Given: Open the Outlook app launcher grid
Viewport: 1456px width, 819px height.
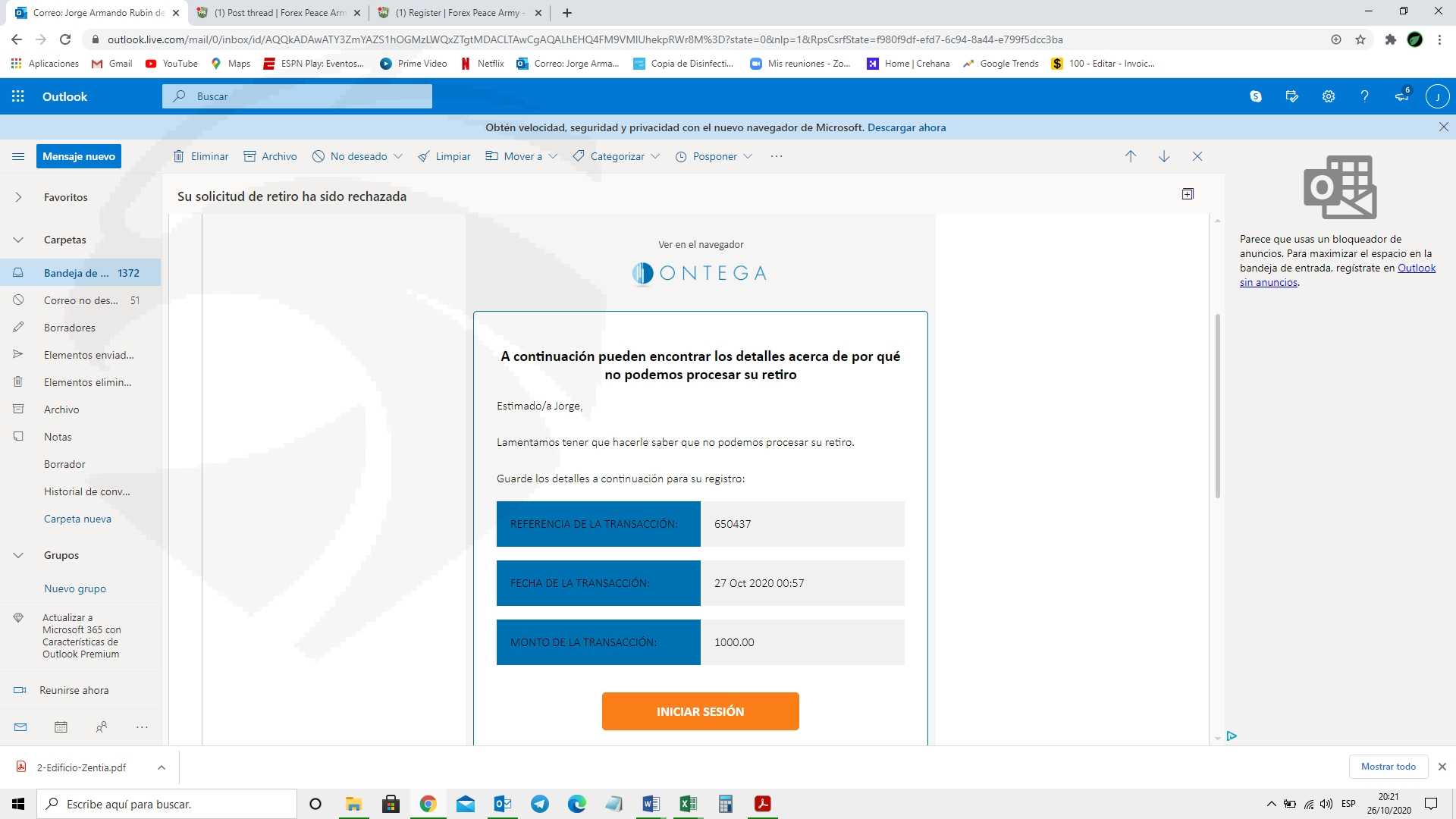Looking at the screenshot, I should pyautogui.click(x=18, y=96).
